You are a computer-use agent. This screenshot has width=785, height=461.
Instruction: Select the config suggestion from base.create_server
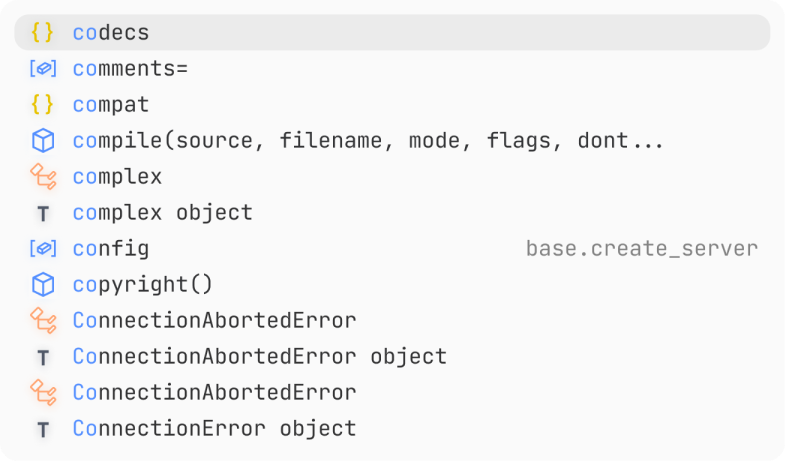(x=392, y=249)
